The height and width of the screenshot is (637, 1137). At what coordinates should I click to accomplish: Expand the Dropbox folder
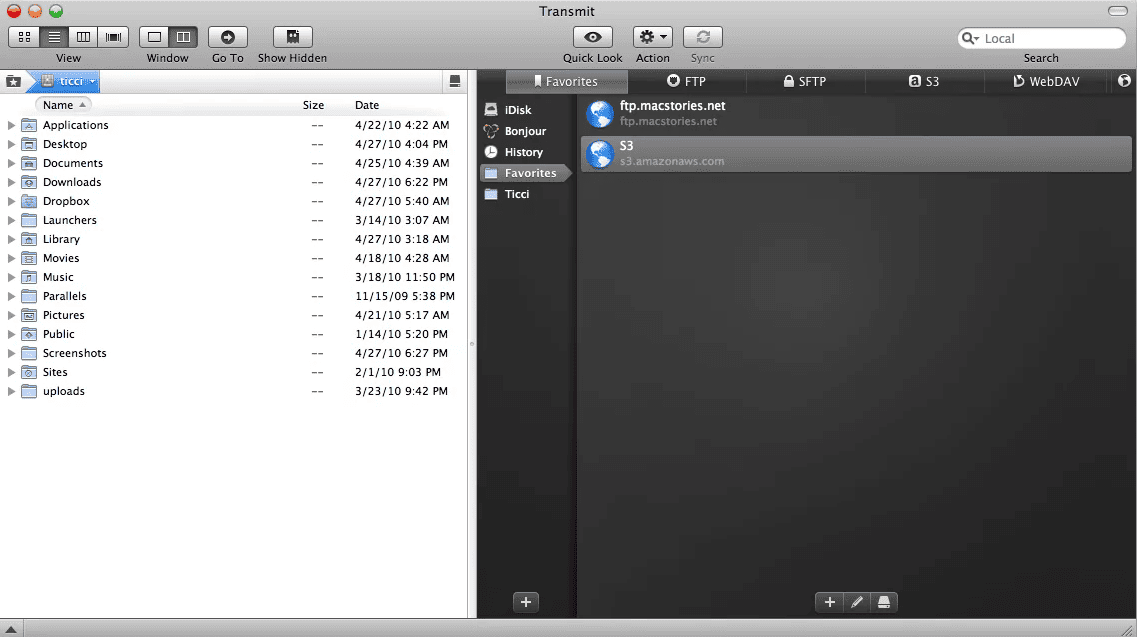pos(11,201)
